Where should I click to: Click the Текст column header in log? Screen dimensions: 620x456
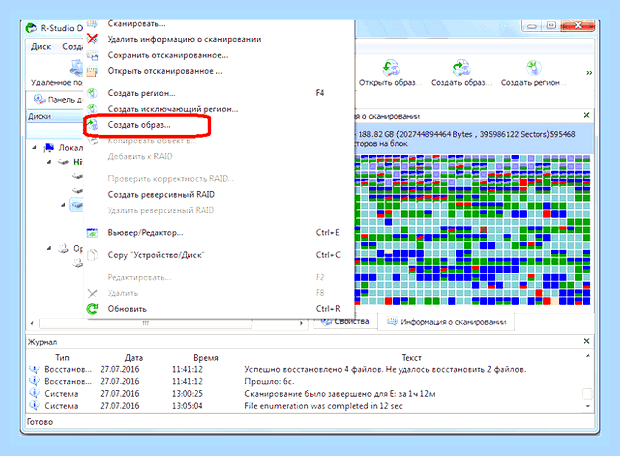412,358
